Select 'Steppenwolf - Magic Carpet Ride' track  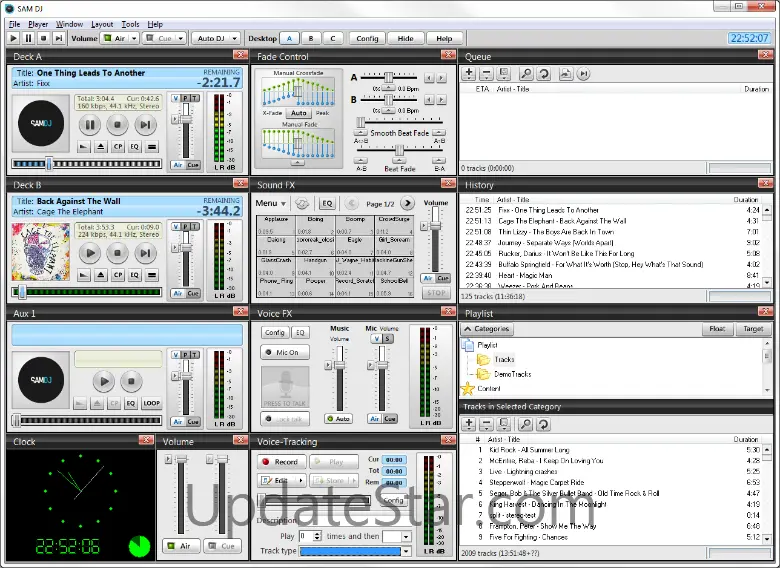537,482
